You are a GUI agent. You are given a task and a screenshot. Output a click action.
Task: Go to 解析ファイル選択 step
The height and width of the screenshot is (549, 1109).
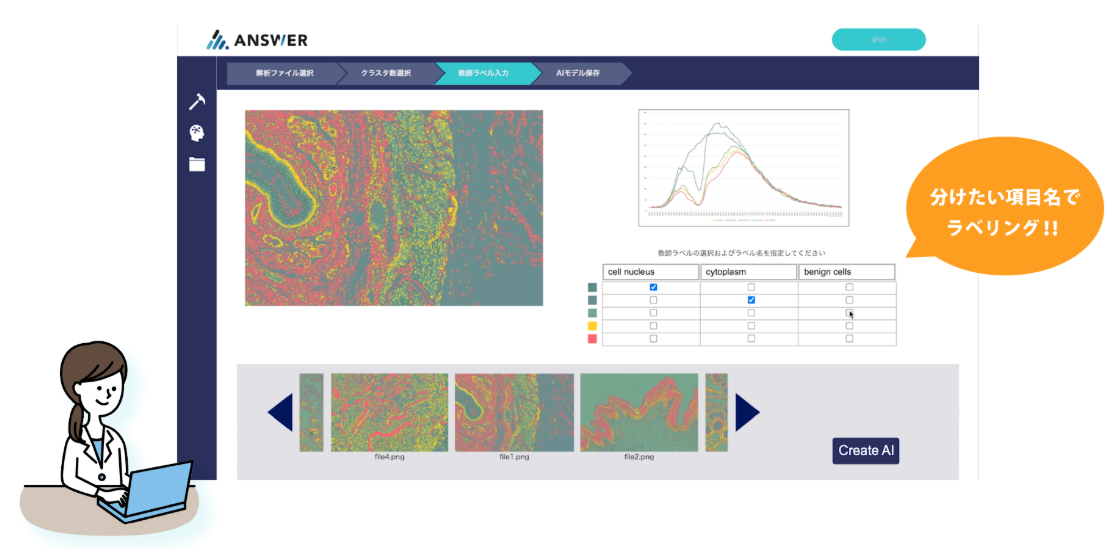click(x=284, y=74)
